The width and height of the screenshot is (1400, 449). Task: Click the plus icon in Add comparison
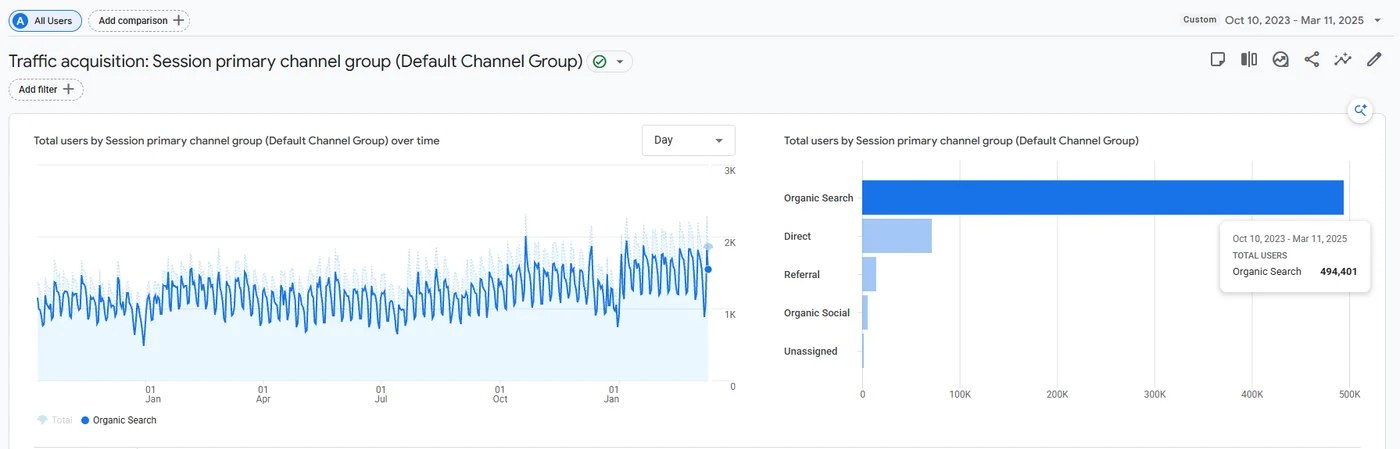tap(178, 20)
